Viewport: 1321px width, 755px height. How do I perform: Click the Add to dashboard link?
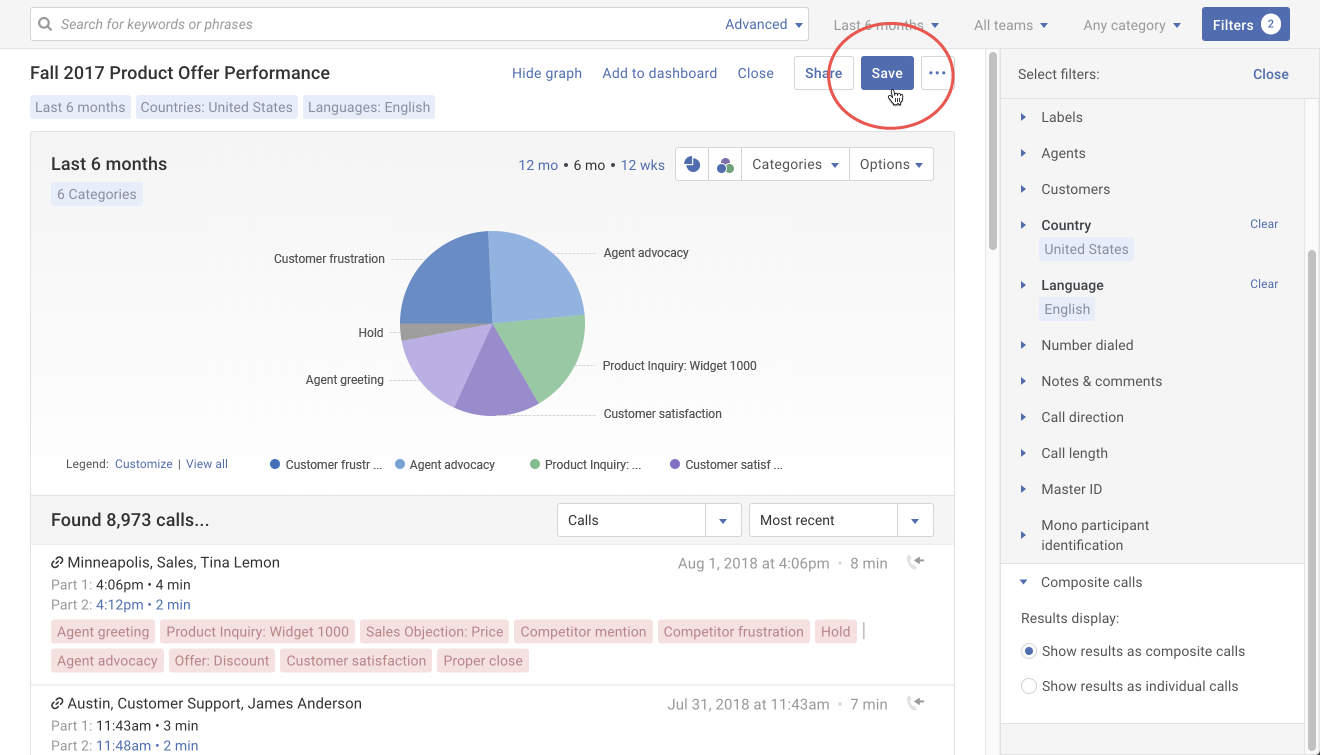[x=659, y=73]
